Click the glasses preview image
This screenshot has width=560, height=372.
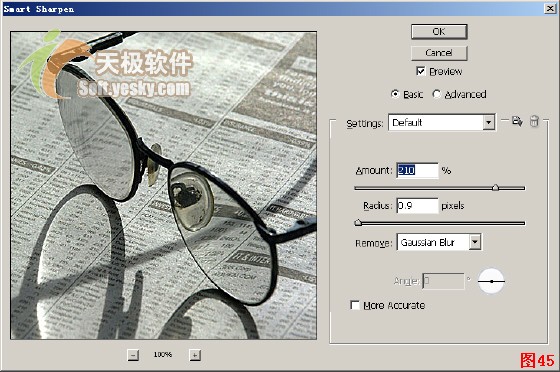164,185
